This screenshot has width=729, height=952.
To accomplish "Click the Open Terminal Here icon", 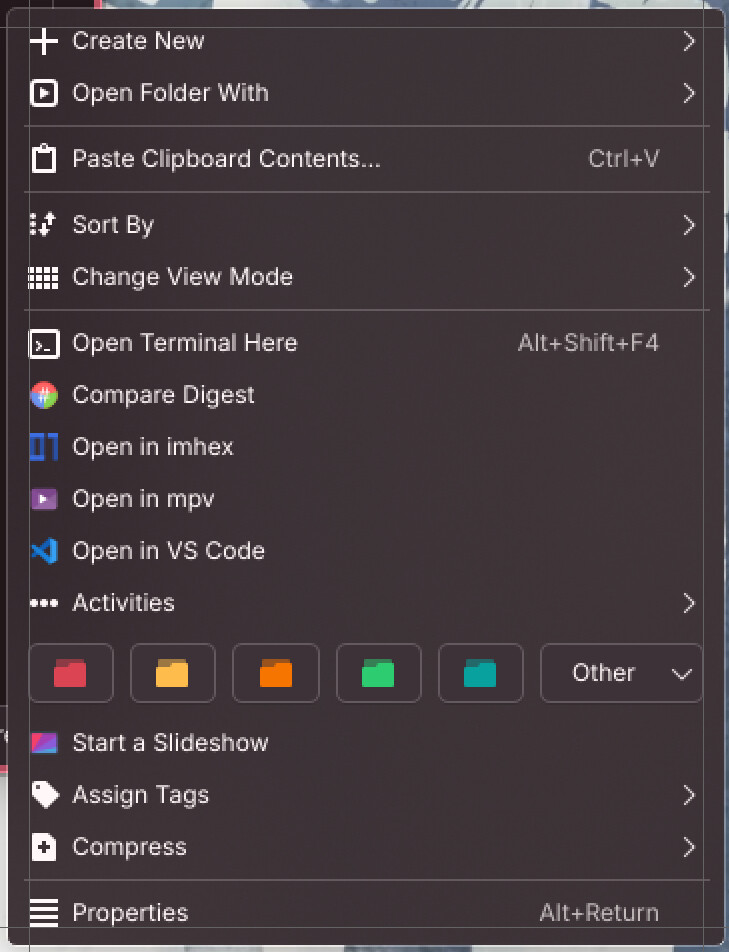I will tap(44, 343).
